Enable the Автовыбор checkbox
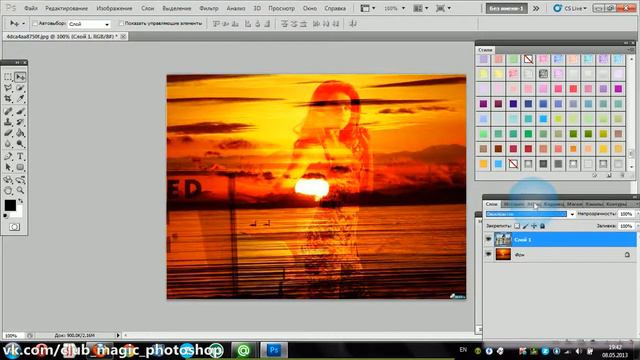 (x=35, y=24)
